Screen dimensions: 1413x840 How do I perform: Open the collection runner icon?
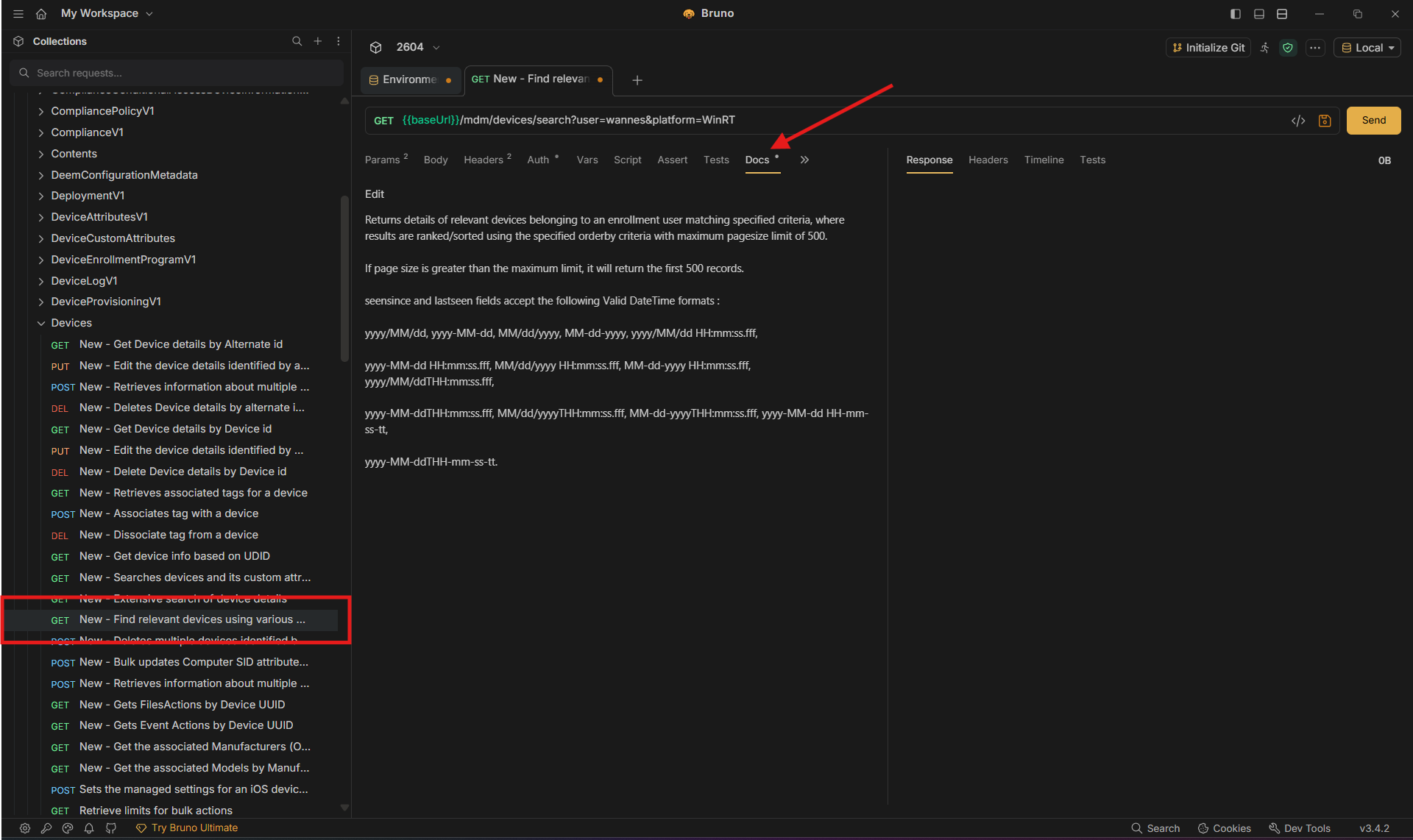click(x=1264, y=48)
